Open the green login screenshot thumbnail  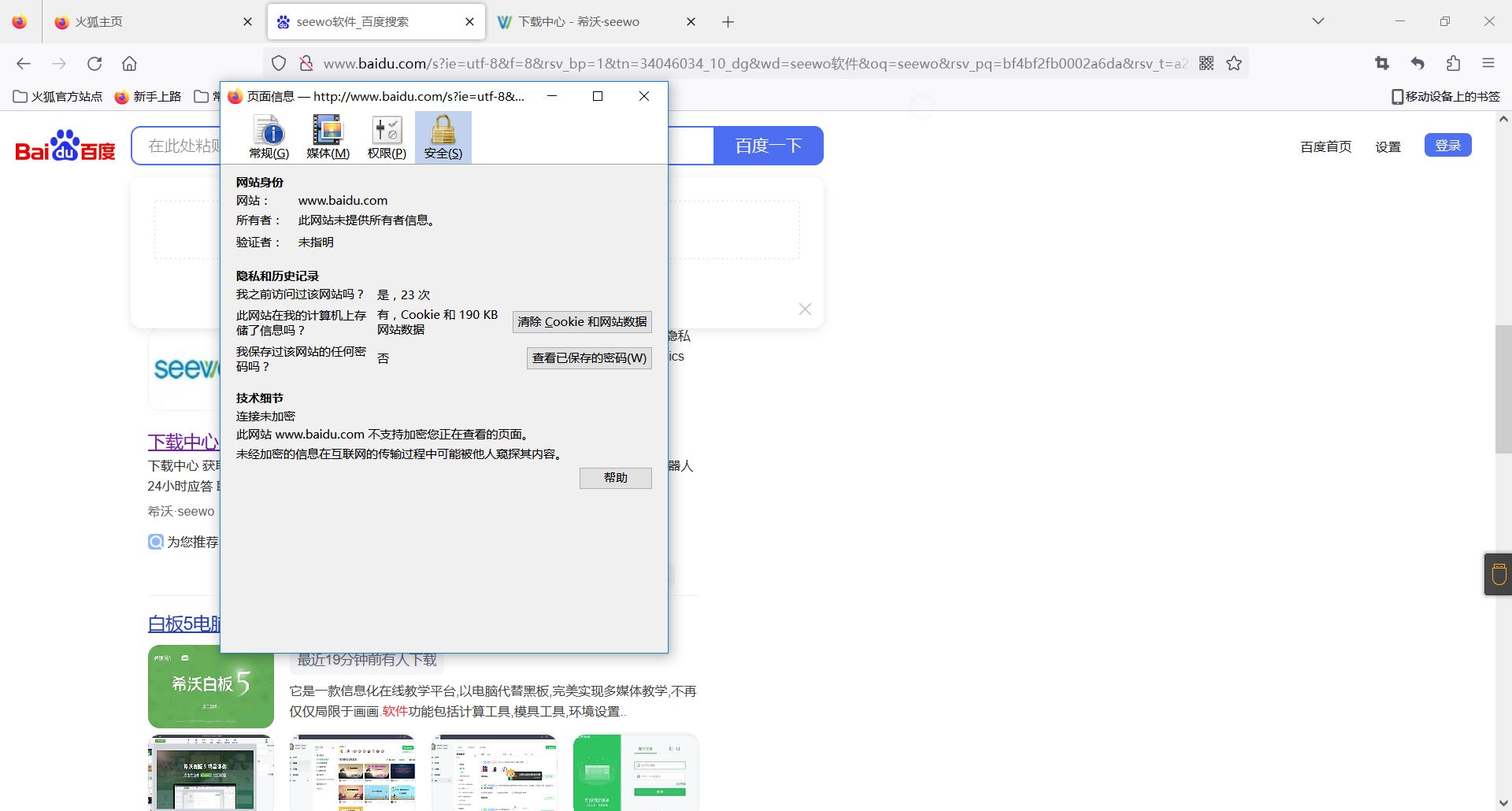coord(636,772)
